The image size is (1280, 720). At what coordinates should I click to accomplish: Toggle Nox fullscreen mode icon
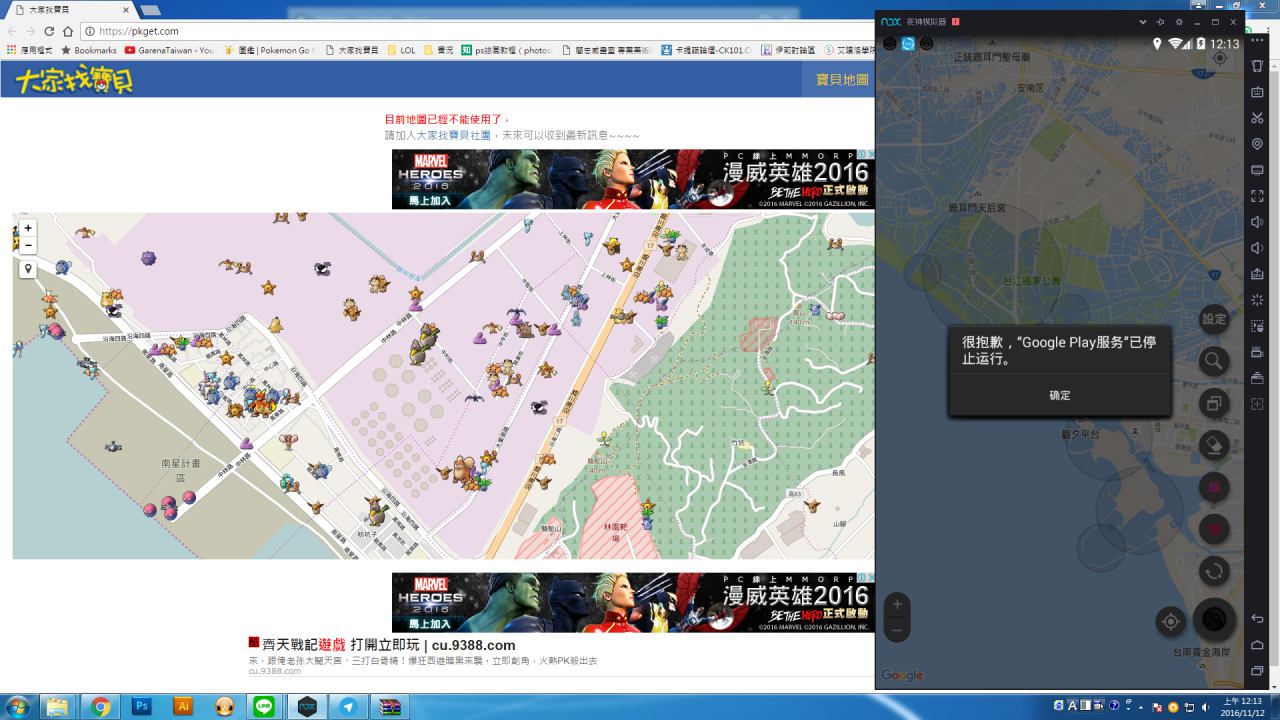(1258, 196)
